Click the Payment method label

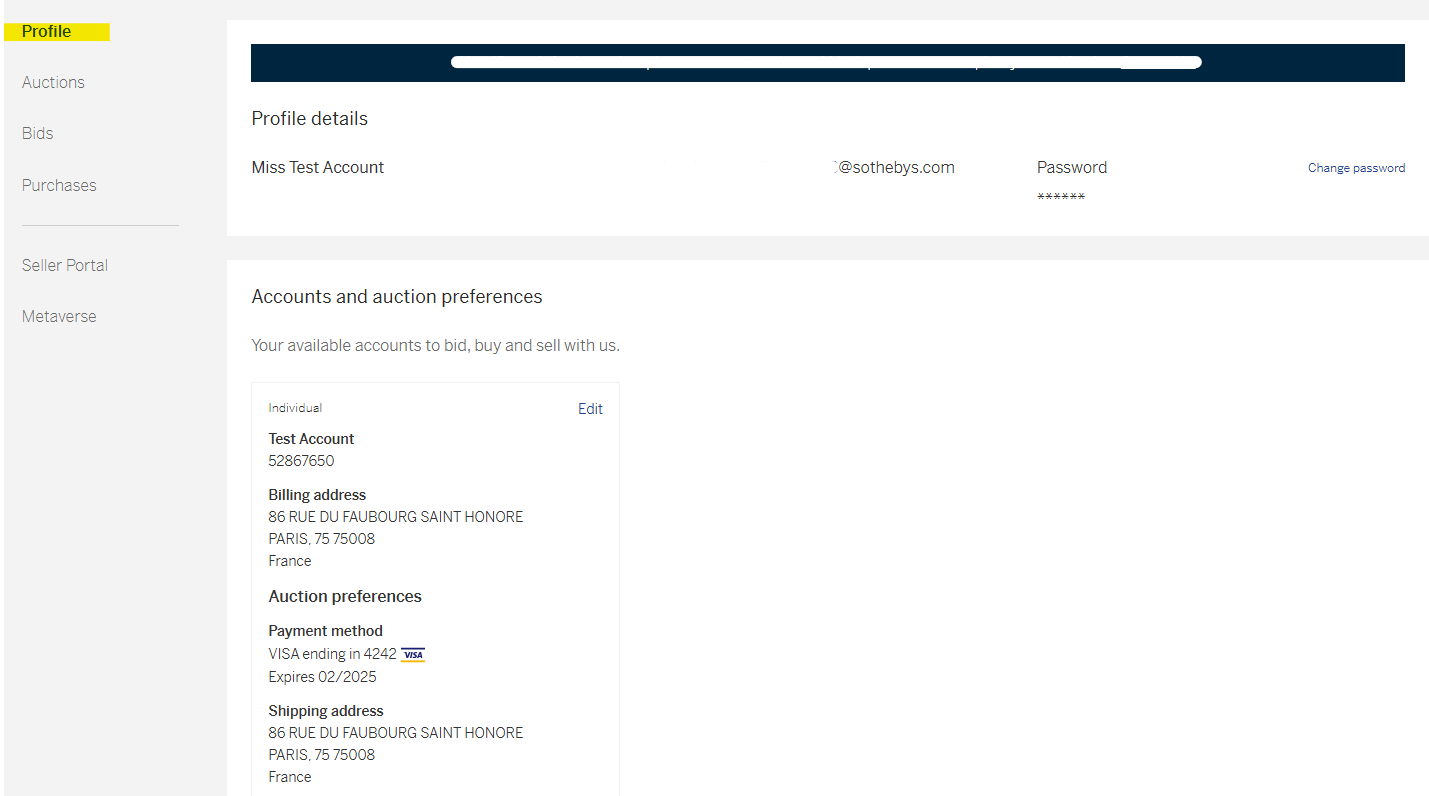click(326, 631)
